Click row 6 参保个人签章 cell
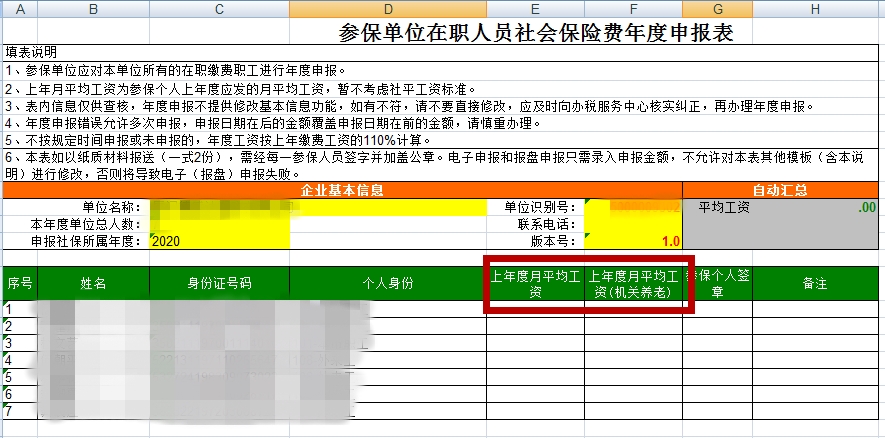Viewport: 885px width, 438px height. click(x=717, y=393)
